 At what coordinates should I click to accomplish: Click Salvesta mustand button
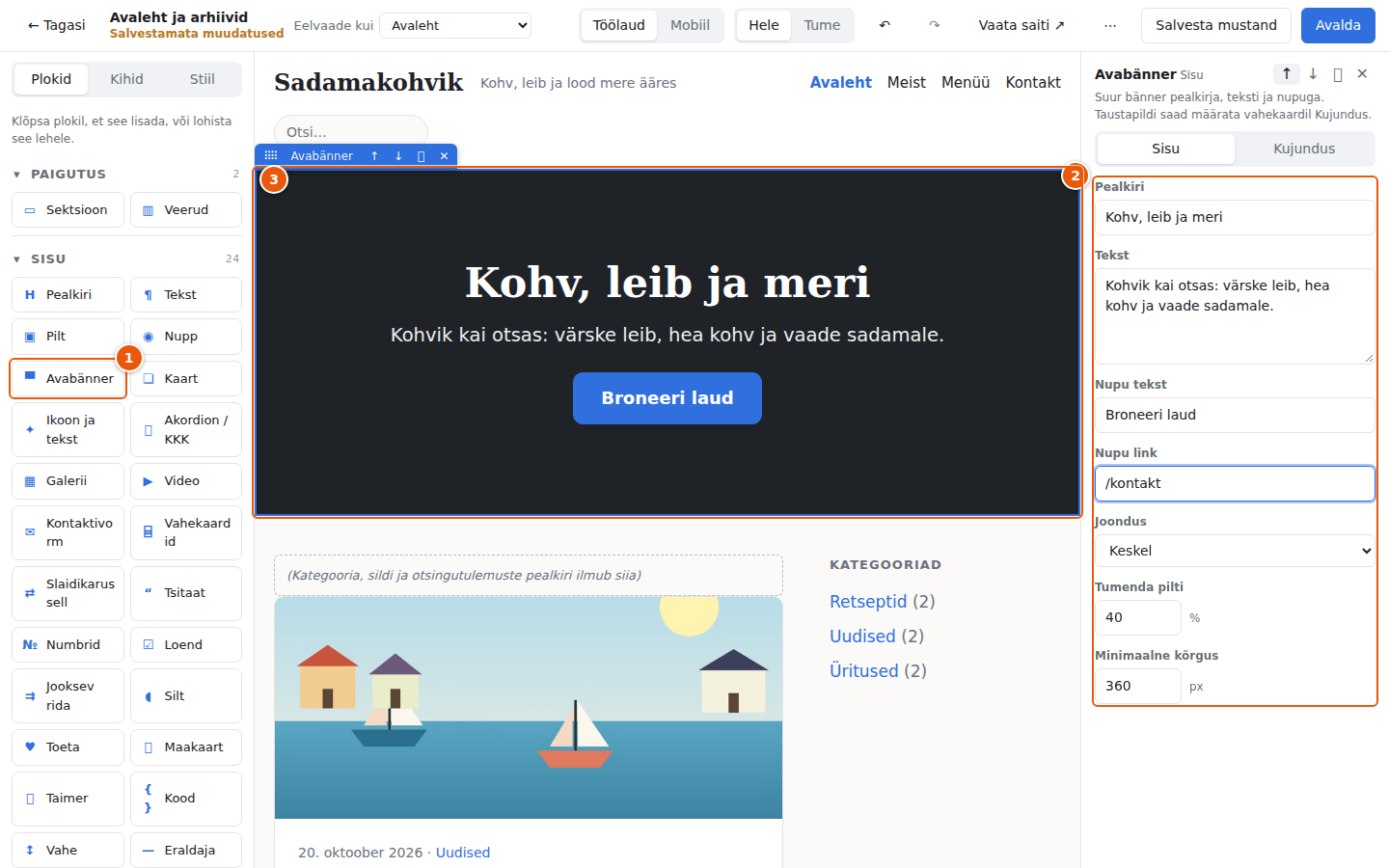1215,25
